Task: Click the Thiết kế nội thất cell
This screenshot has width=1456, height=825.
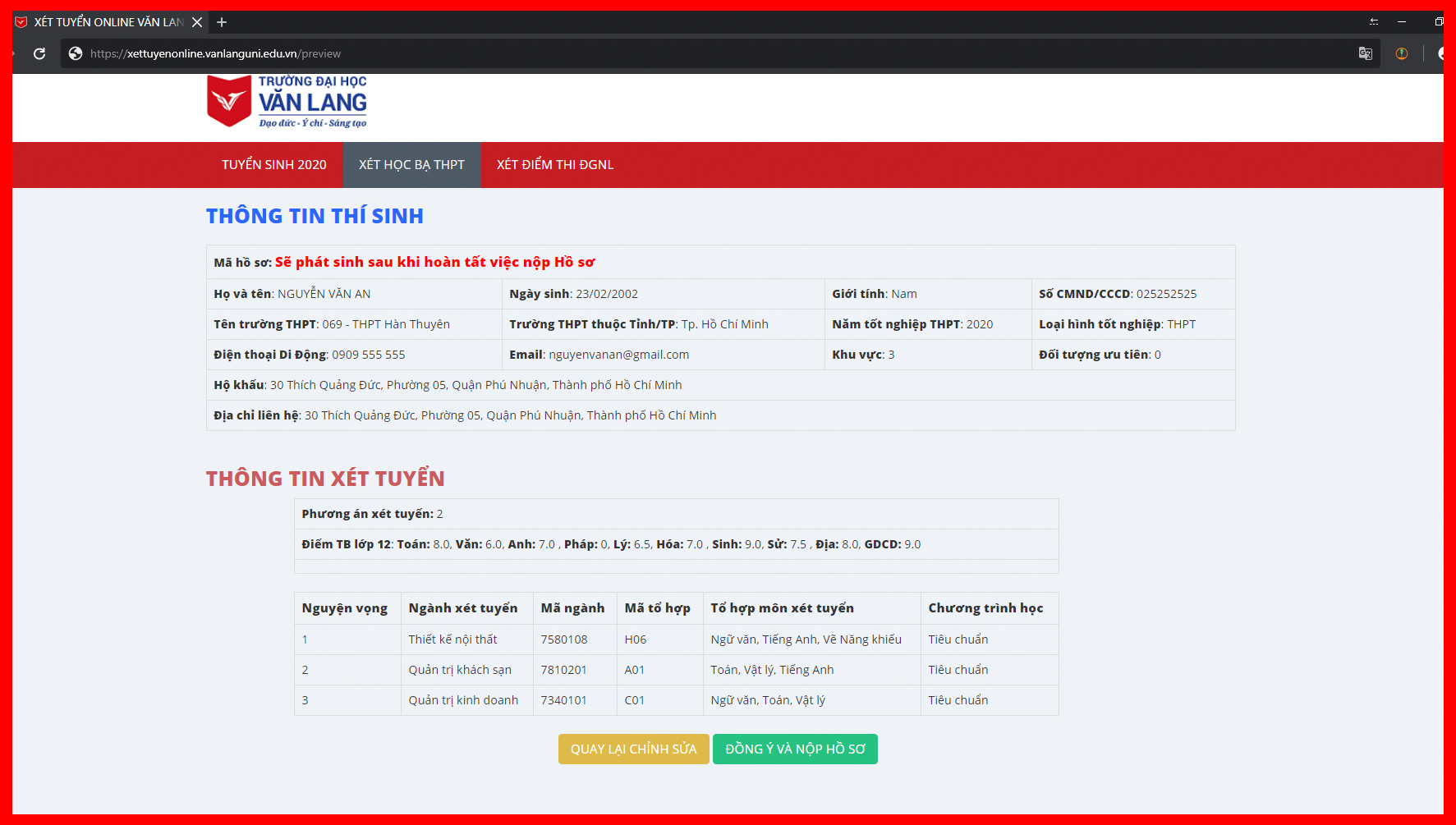Action: click(466, 639)
